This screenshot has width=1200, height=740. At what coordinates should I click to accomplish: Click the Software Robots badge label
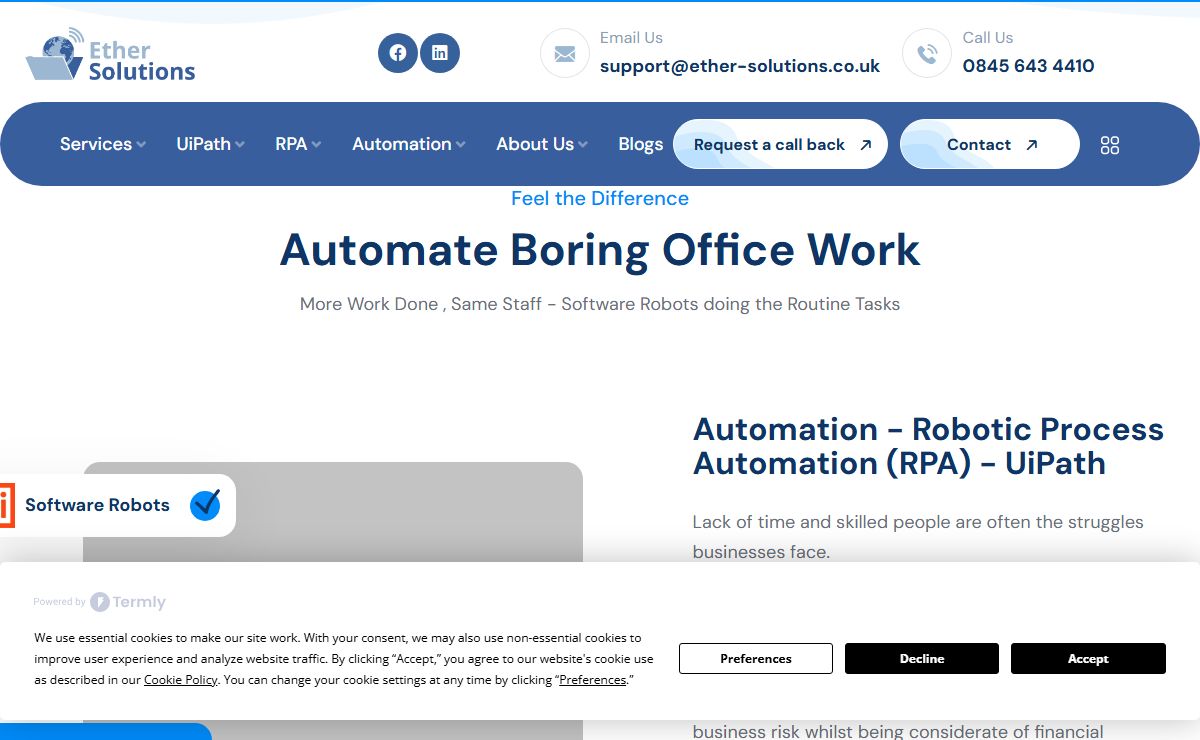point(97,505)
